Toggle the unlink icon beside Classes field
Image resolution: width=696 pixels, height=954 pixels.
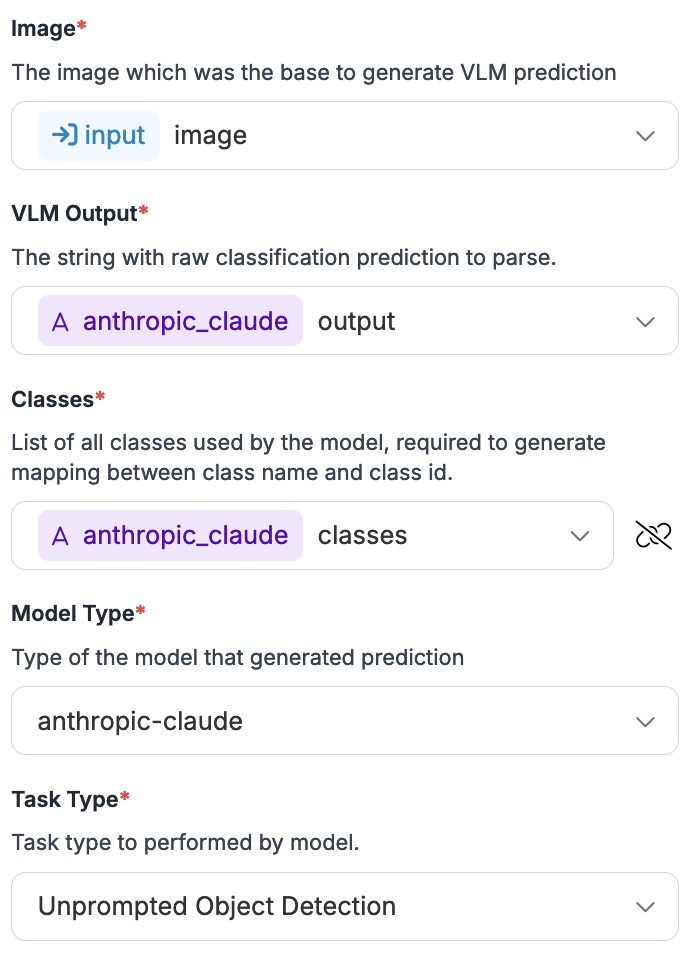click(x=653, y=536)
